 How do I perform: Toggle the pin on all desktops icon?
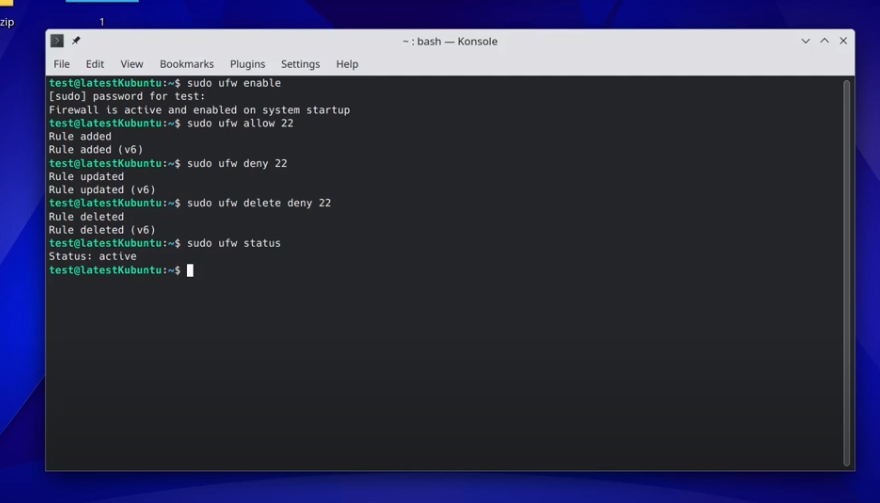click(76, 41)
